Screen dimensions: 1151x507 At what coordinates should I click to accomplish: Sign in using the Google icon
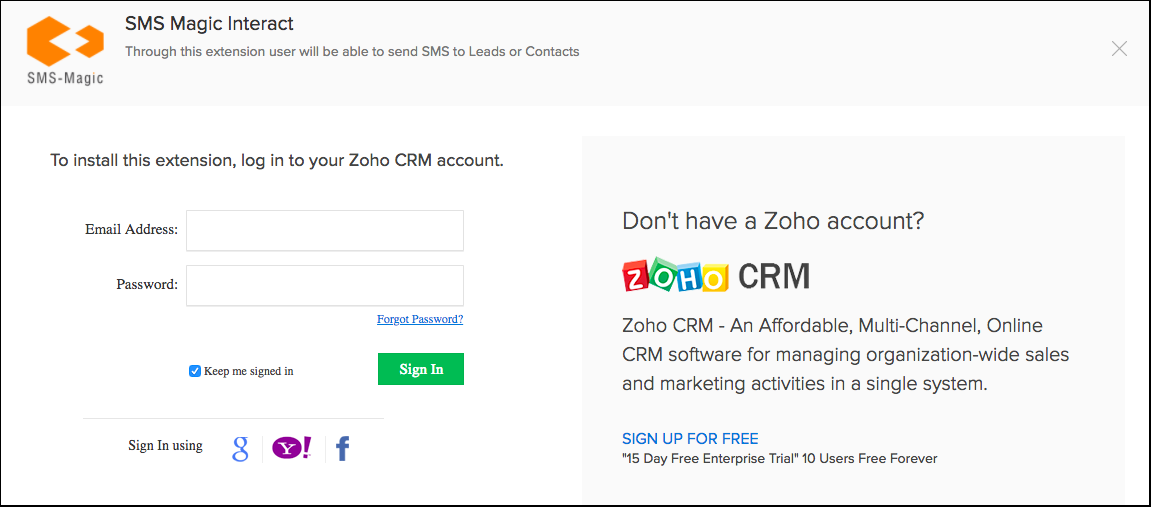[240, 448]
